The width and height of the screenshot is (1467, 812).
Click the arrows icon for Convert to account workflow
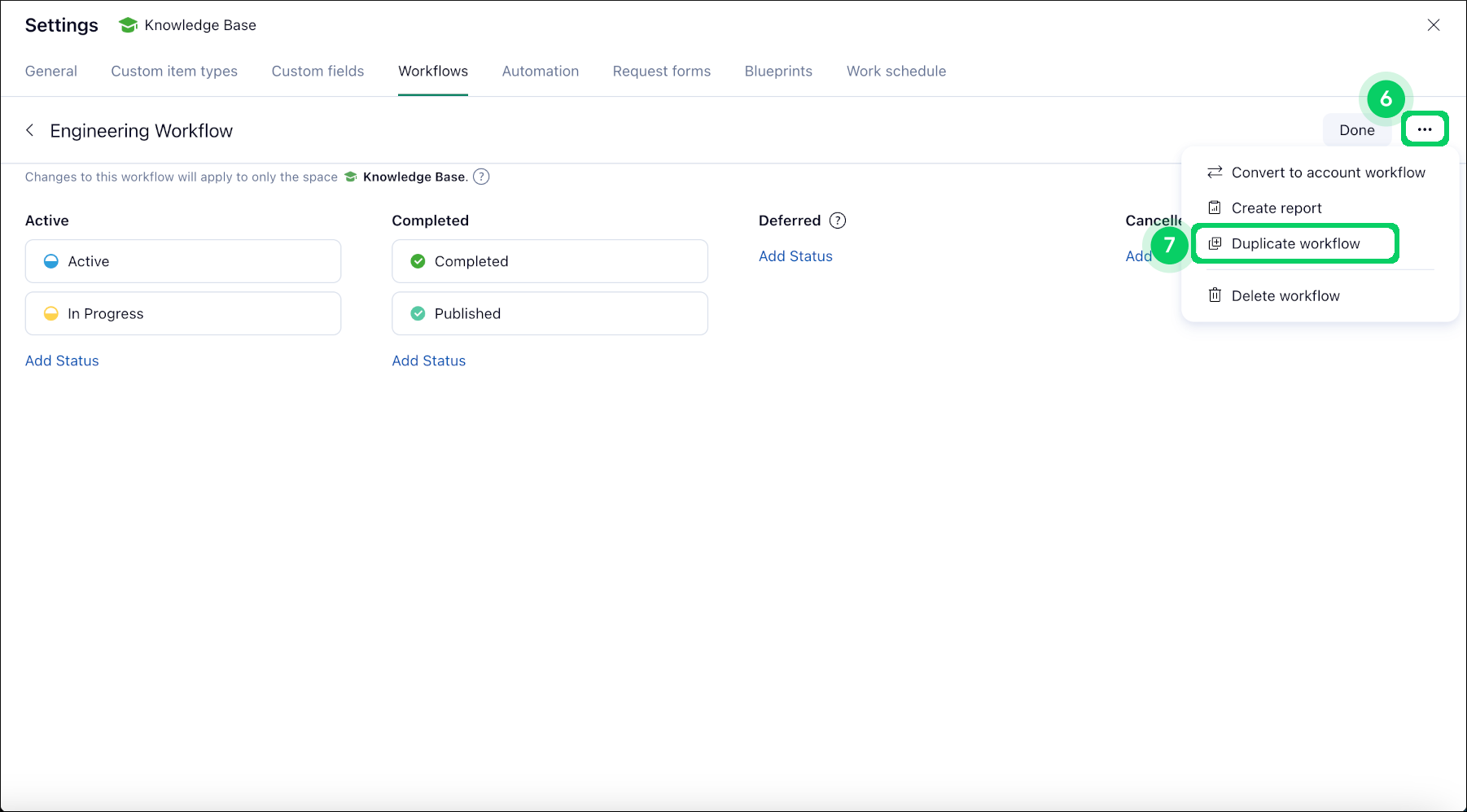coord(1215,172)
